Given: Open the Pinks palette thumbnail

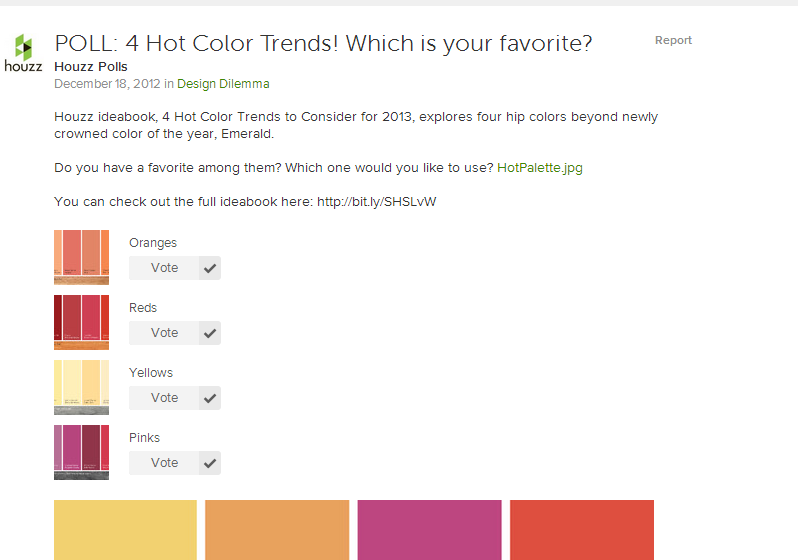Looking at the screenshot, I should click(x=81, y=452).
